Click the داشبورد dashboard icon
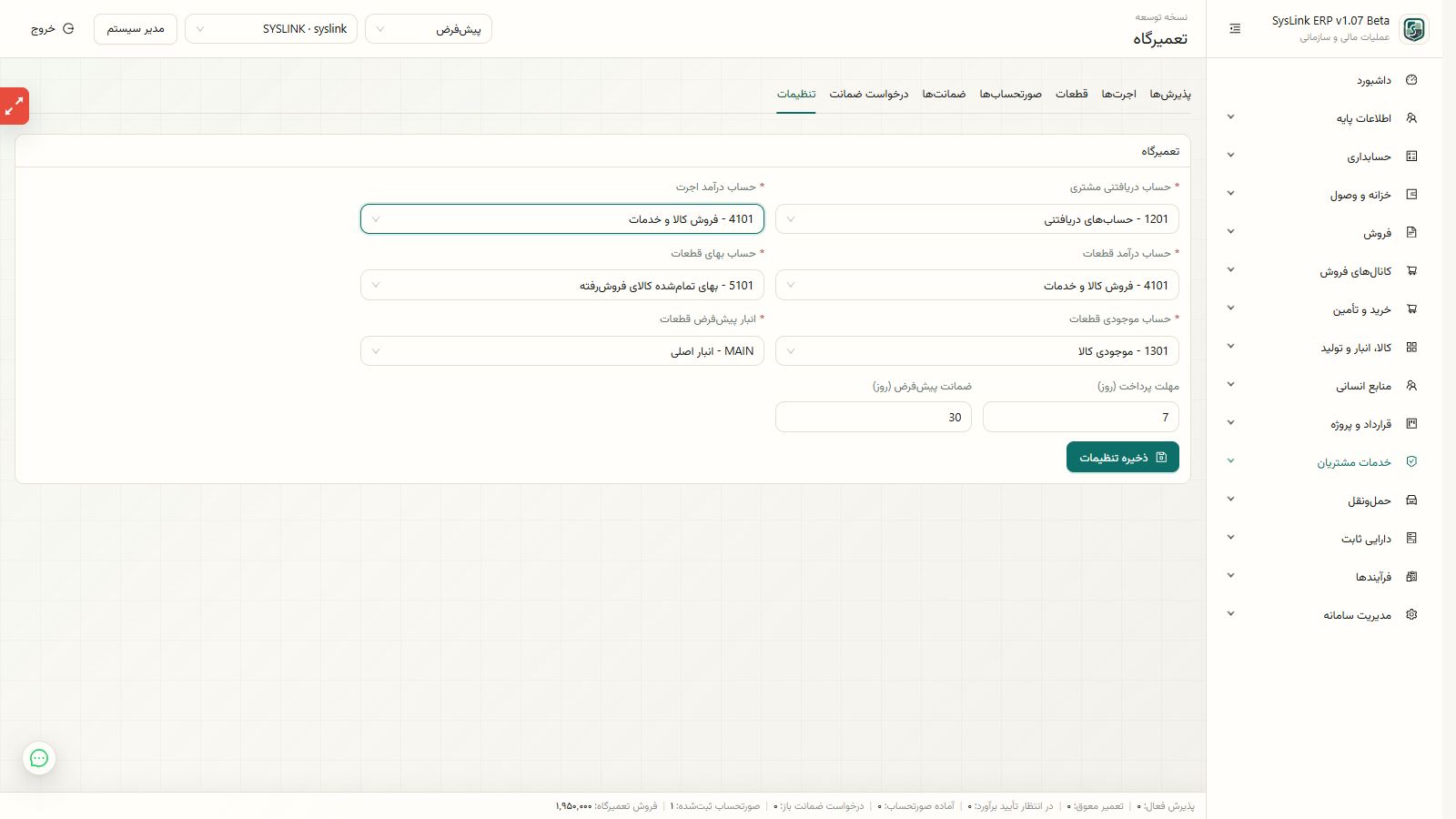Viewport: 1456px width, 819px height. point(1411,80)
